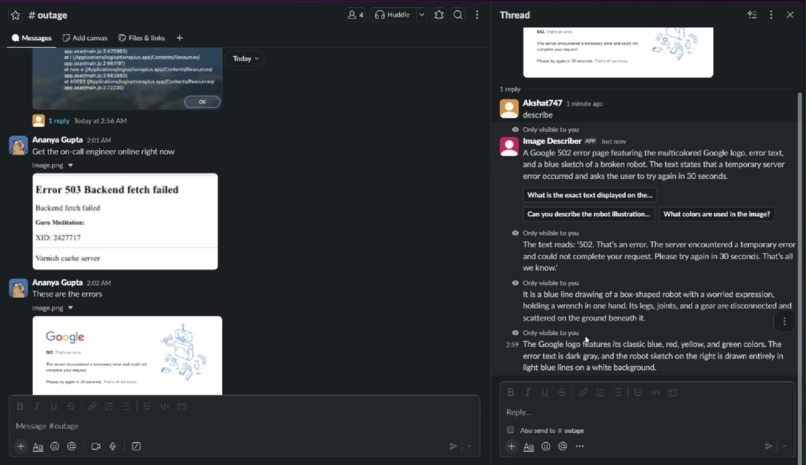This screenshot has width=806, height=465.
Task: Click 'What colors are used in the image?' suggestion
Action: (x=717, y=214)
